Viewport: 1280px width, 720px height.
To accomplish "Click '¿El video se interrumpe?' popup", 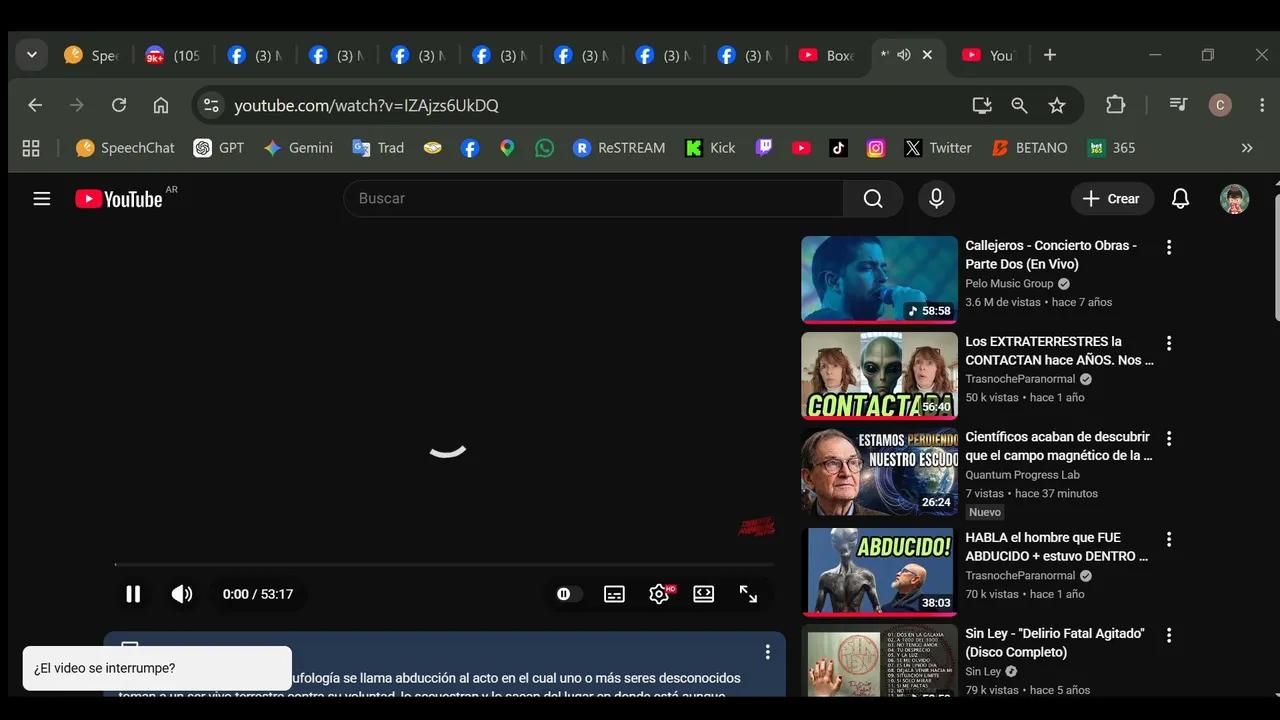I will click(x=157, y=668).
